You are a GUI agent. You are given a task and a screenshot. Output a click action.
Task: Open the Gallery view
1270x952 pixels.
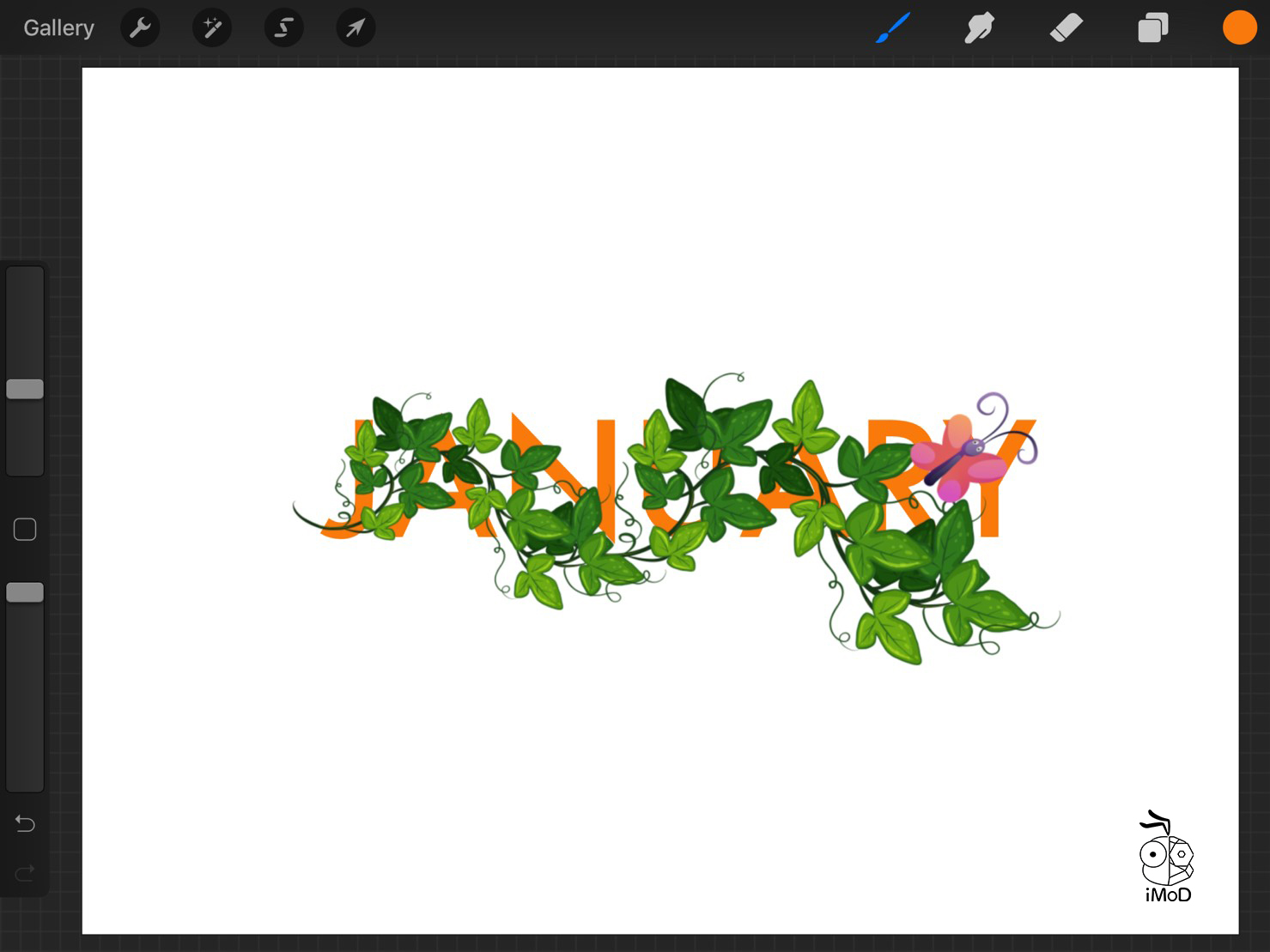58,28
